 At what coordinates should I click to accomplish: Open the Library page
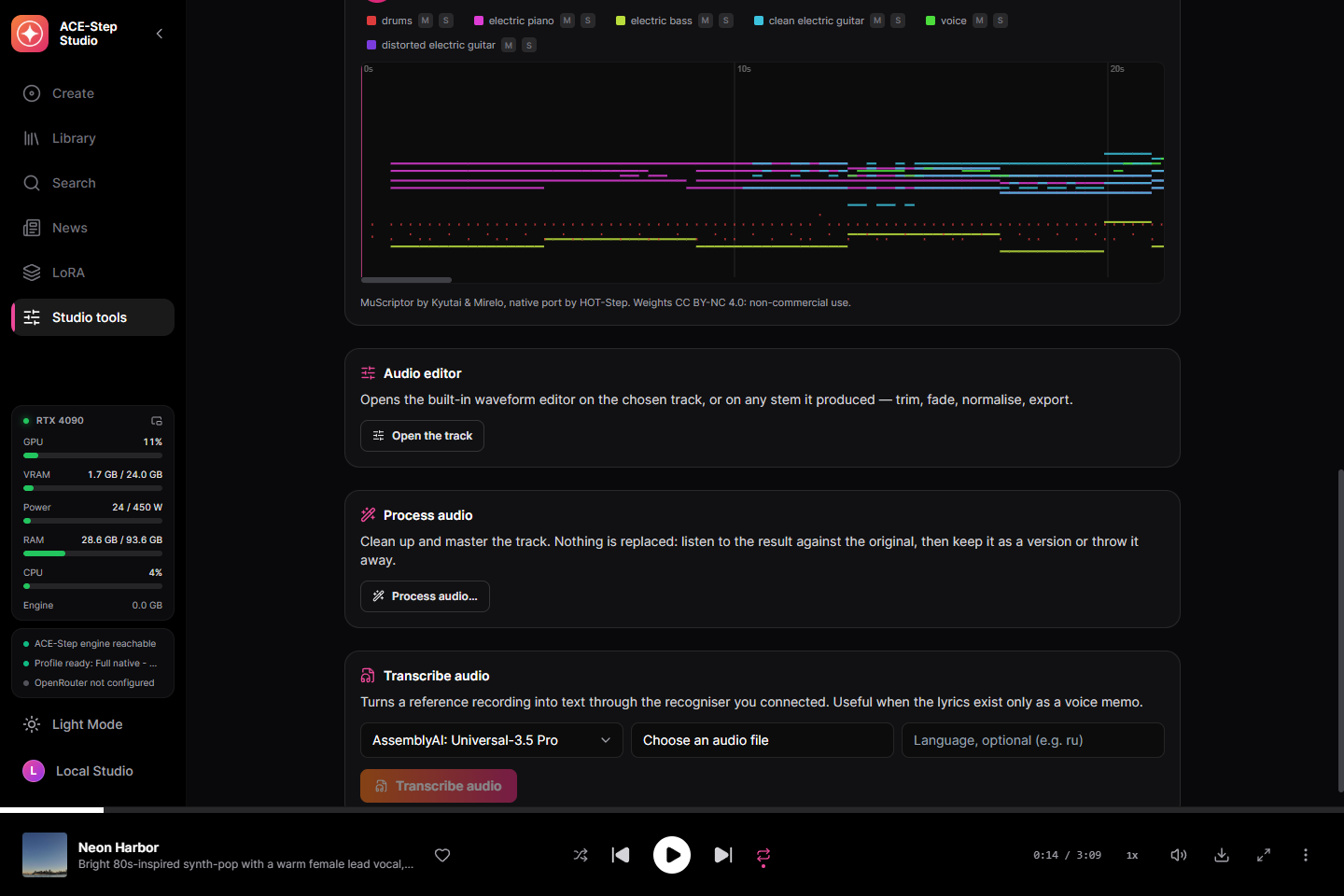pos(92,138)
